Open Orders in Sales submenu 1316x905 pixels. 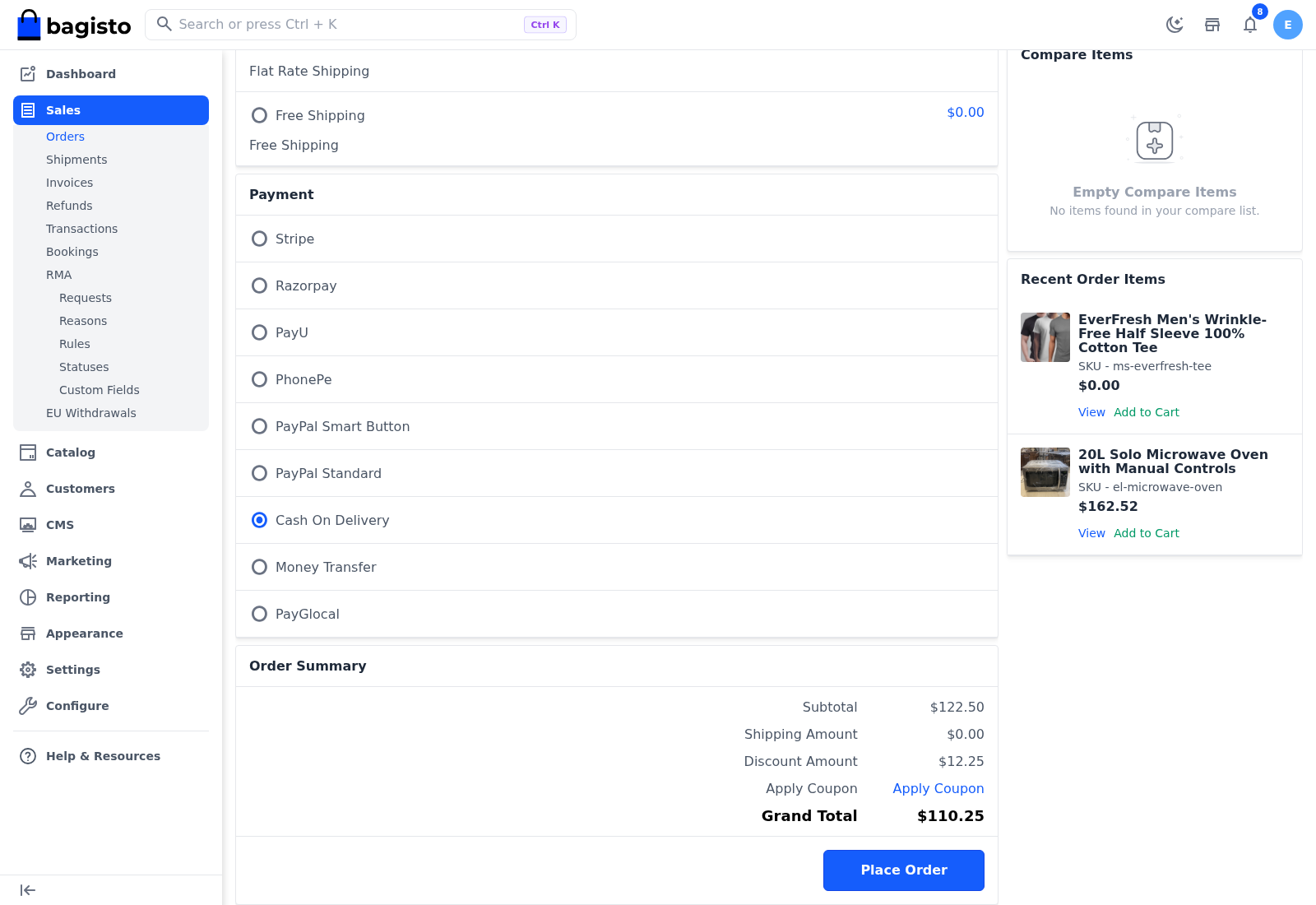click(x=65, y=137)
